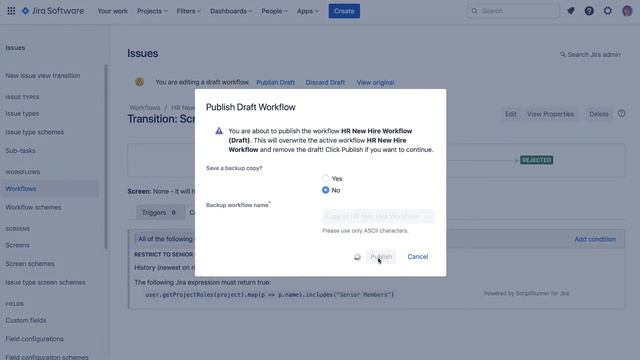Click the Create button
Viewport: 640px width, 360px height.
pyautogui.click(x=344, y=11)
